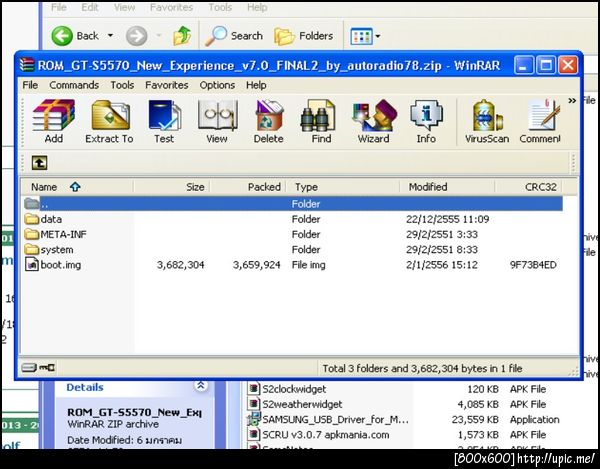Image resolution: width=600 pixels, height=469 pixels.
Task: Click data folder date 22/12/2555 11:09
Action: coord(447,219)
